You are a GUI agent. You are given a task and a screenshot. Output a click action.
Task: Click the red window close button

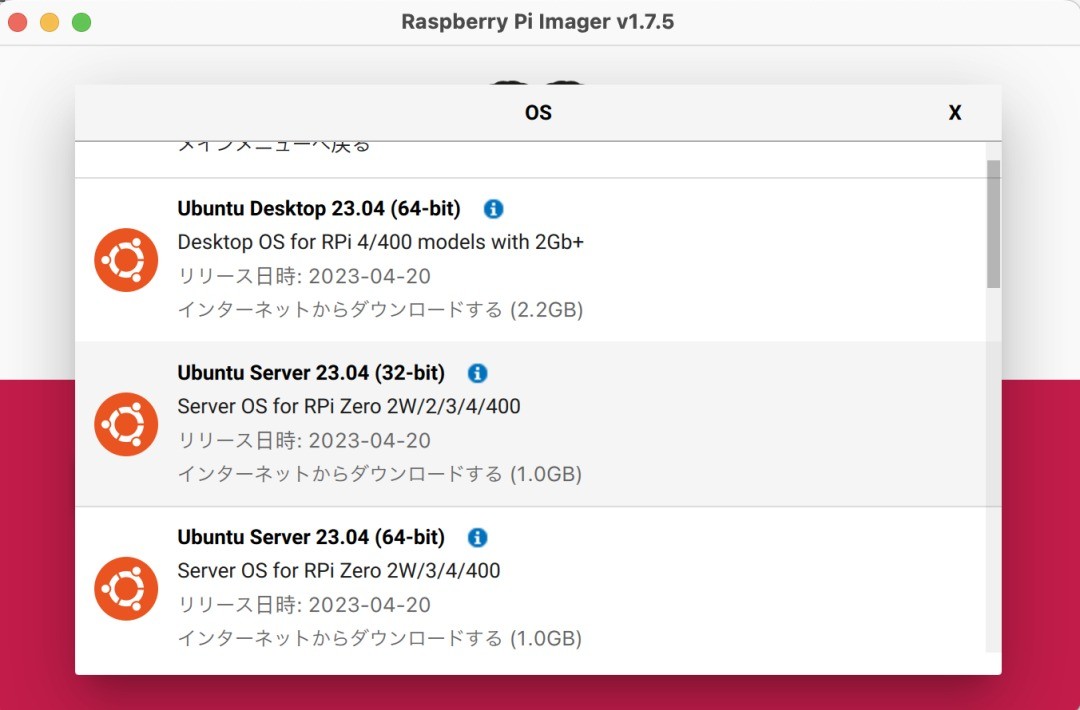tap(17, 22)
